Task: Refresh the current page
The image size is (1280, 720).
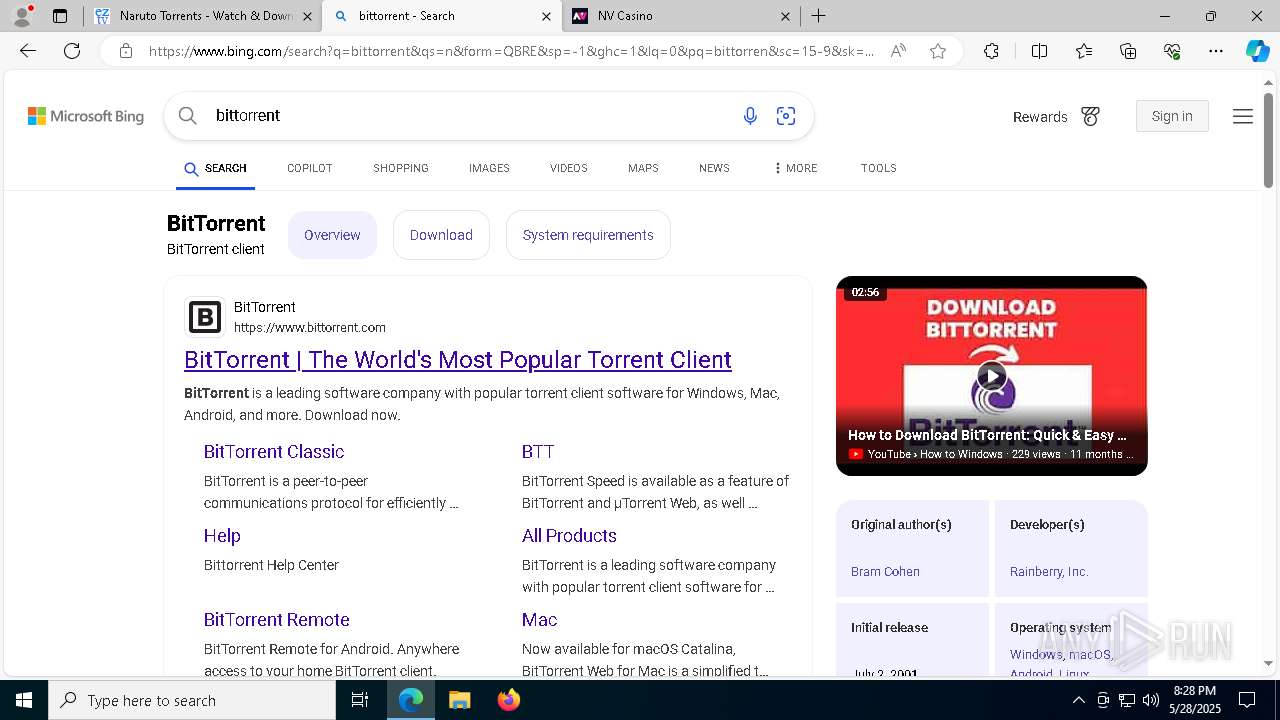Action: click(72, 51)
